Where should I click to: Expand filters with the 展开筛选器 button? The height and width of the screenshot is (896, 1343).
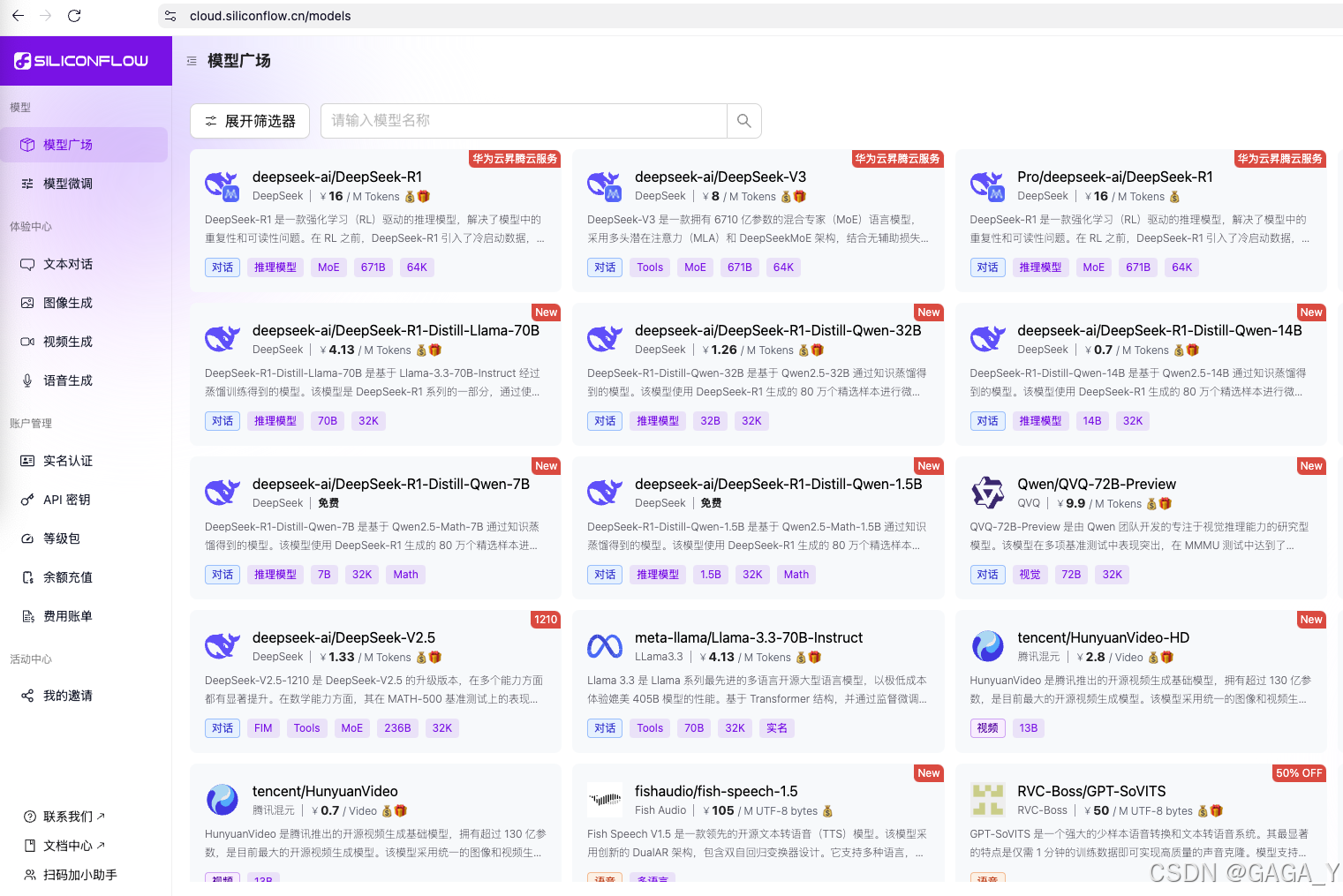[250, 121]
